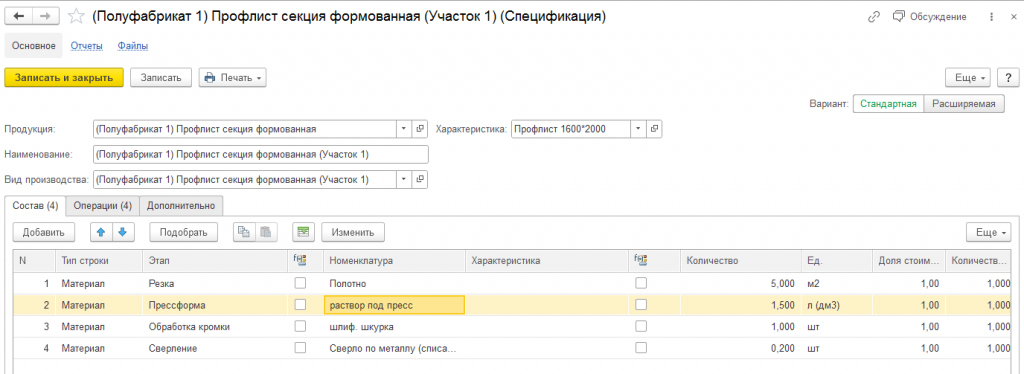1024x374 pixels.
Task: Open the table Еще menu
Action: [x=989, y=232]
